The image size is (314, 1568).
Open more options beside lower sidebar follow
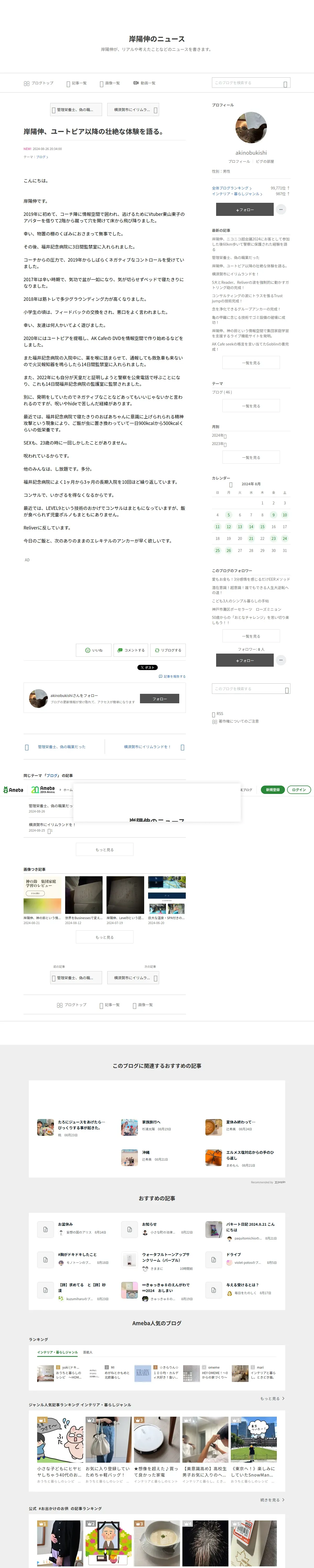coord(281,660)
